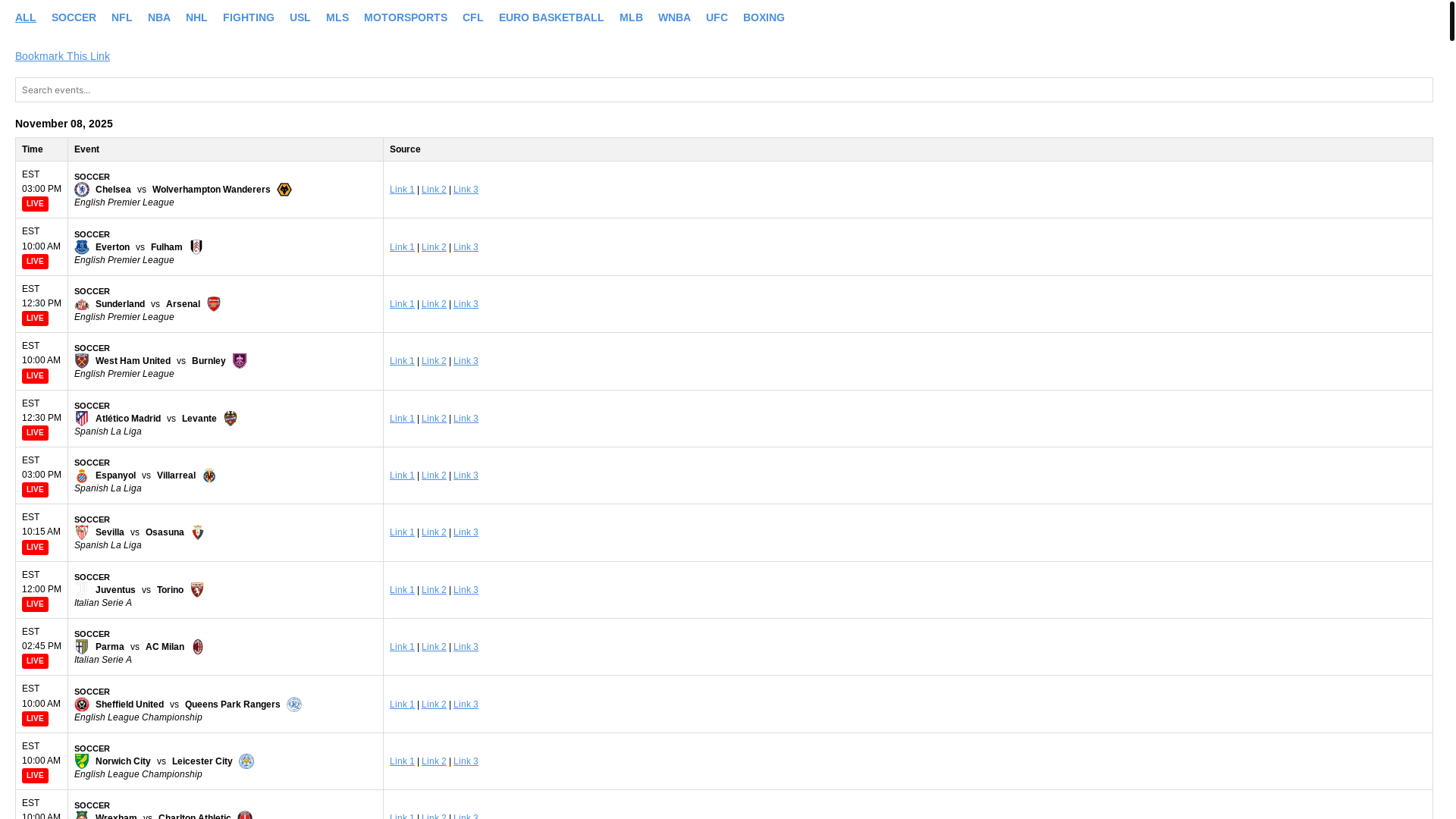Image resolution: width=1456 pixels, height=819 pixels.
Task: Open Link 1 for West Ham vs Burnley
Action: pos(402,361)
